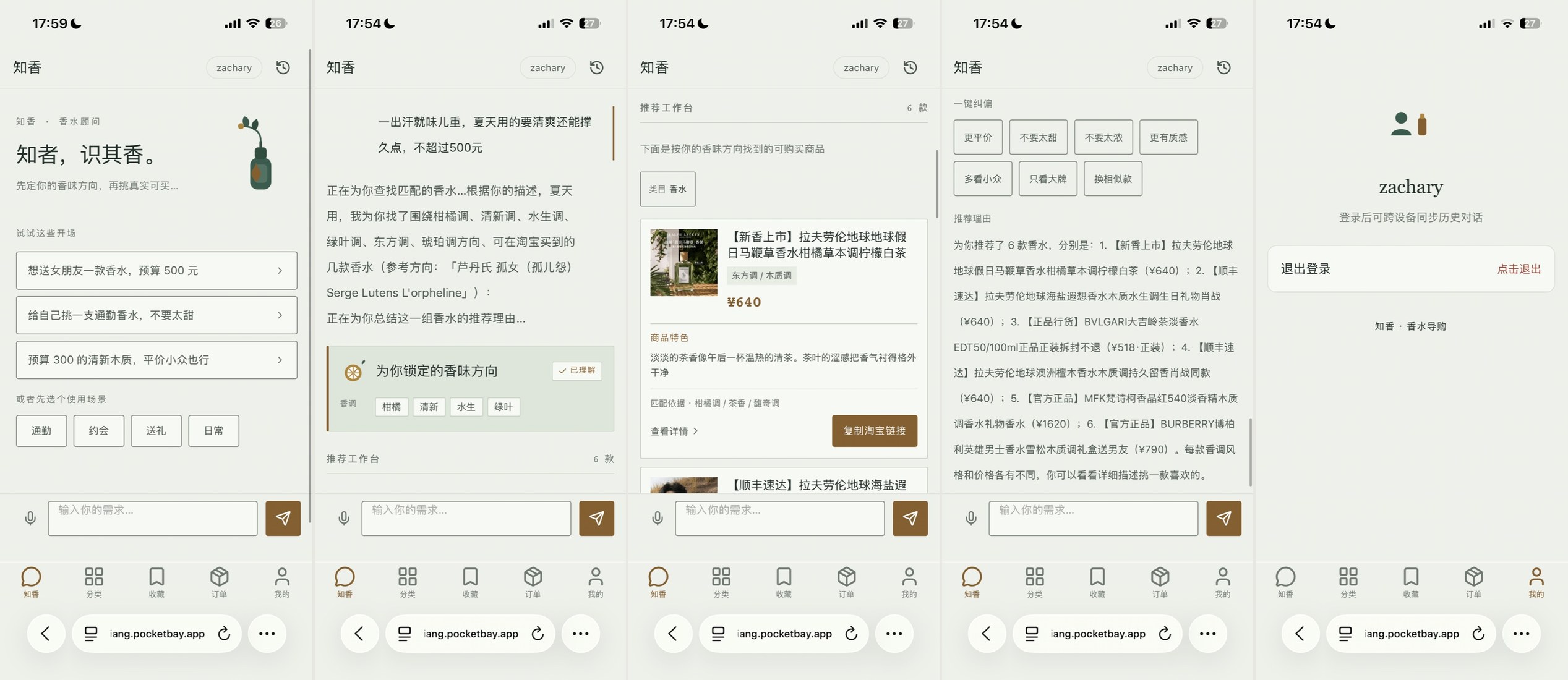The height and width of the screenshot is (680, 1568).
Task: Open browser more-options dots on 17:59 screen
Action: click(x=267, y=634)
